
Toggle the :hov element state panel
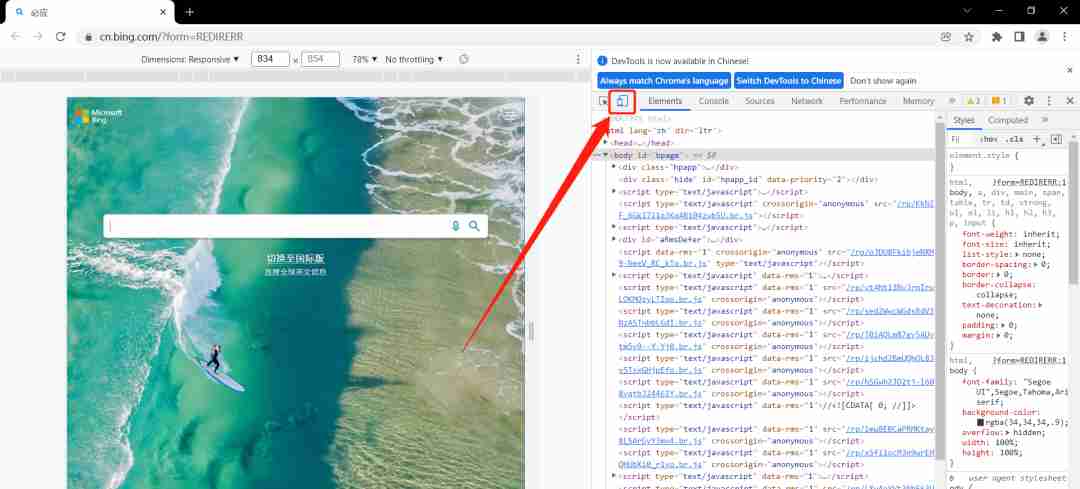(x=988, y=139)
